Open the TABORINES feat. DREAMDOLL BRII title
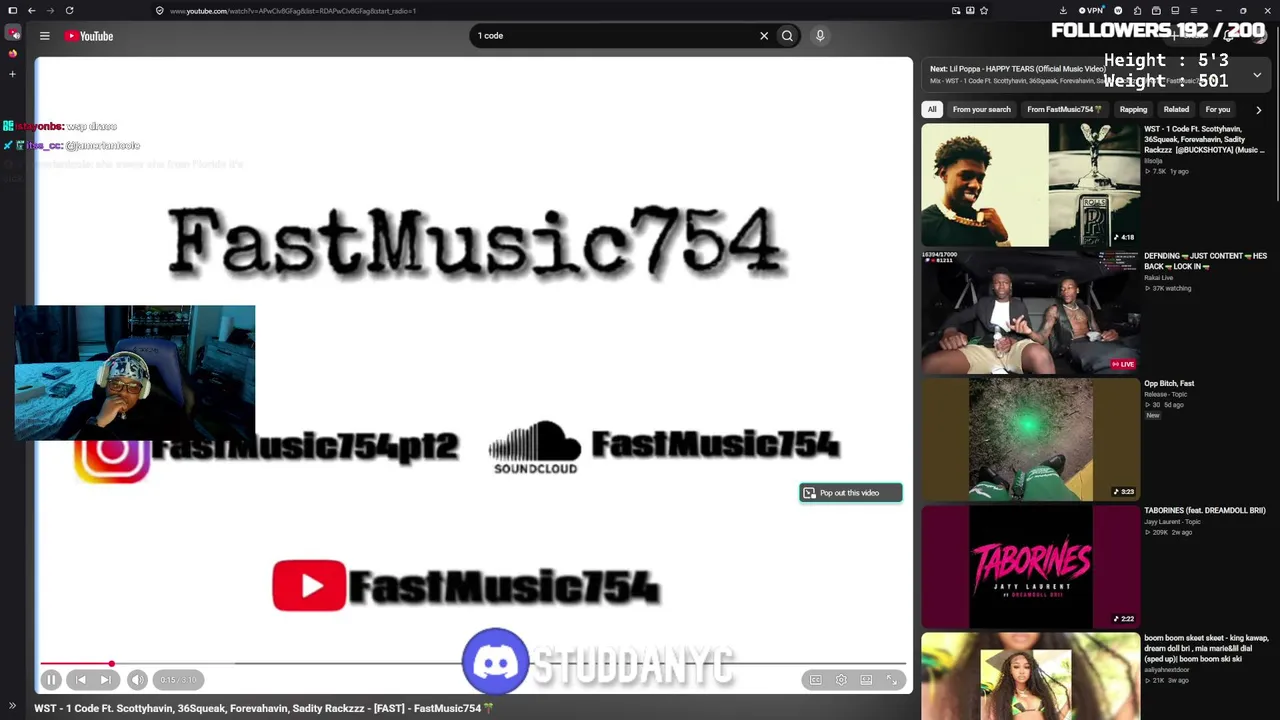Viewport: 1280px width, 720px height. 1205,510
